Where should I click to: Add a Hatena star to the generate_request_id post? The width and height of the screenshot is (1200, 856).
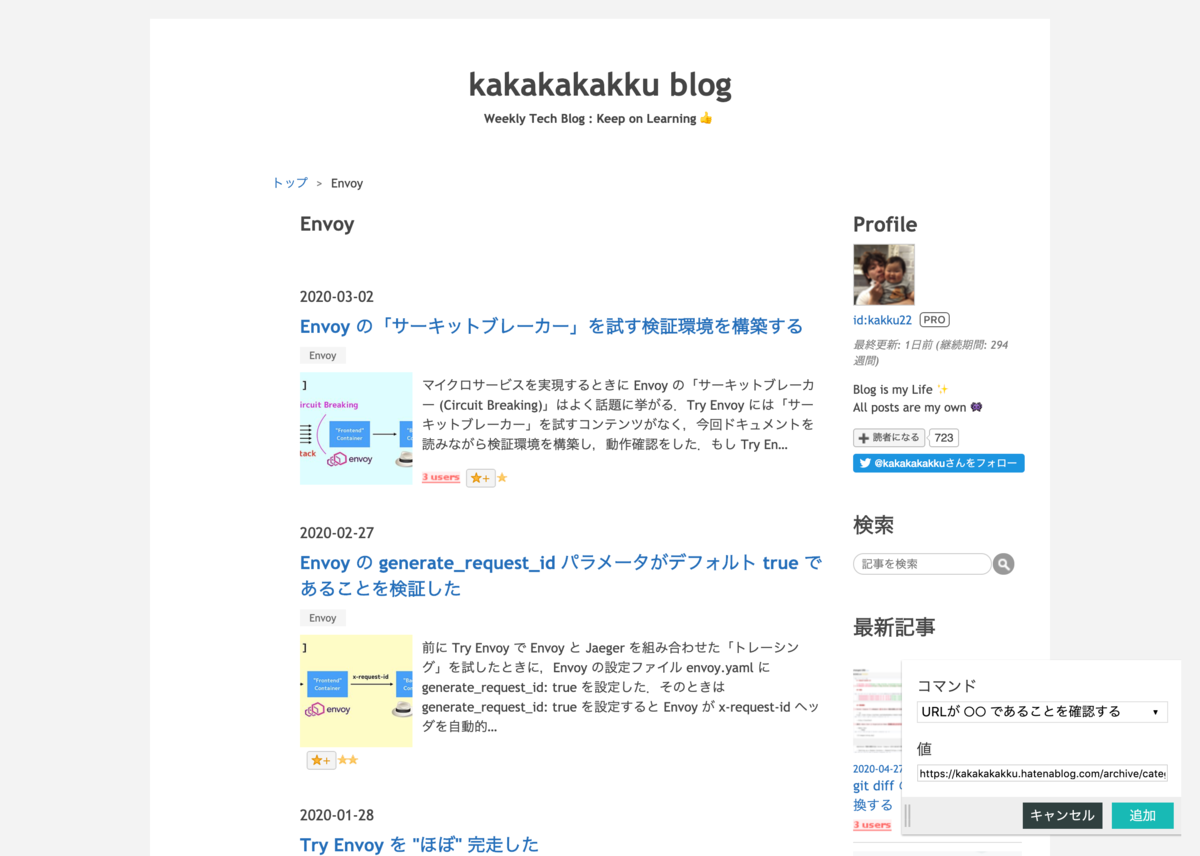(x=321, y=760)
